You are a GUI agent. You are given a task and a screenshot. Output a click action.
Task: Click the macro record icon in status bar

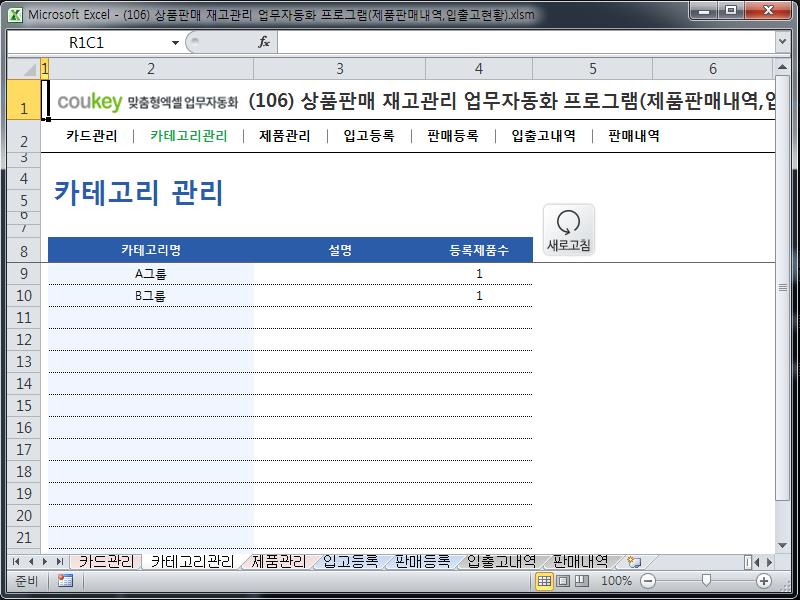65,581
